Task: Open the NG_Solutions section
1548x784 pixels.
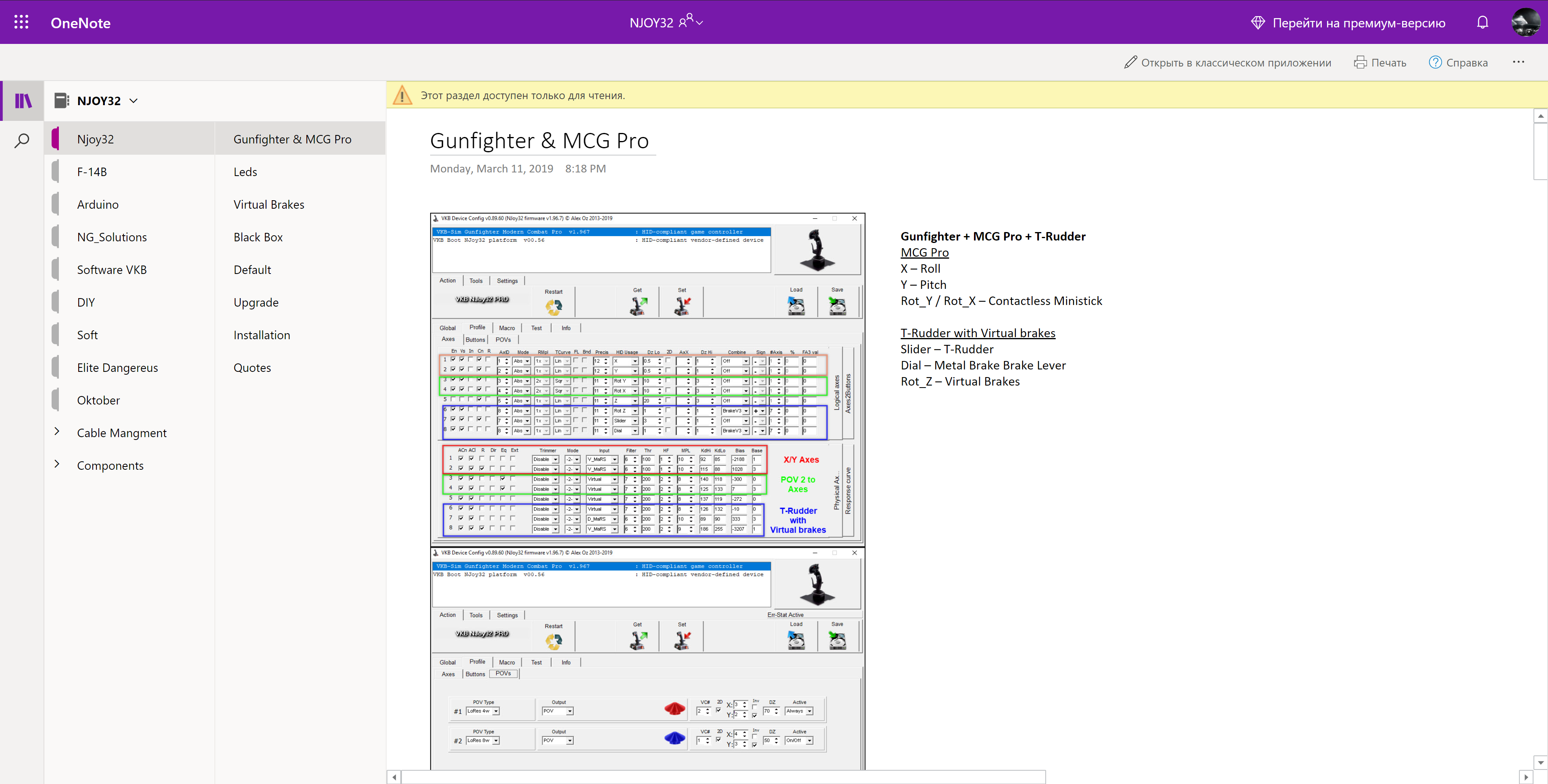Action: pos(130,237)
